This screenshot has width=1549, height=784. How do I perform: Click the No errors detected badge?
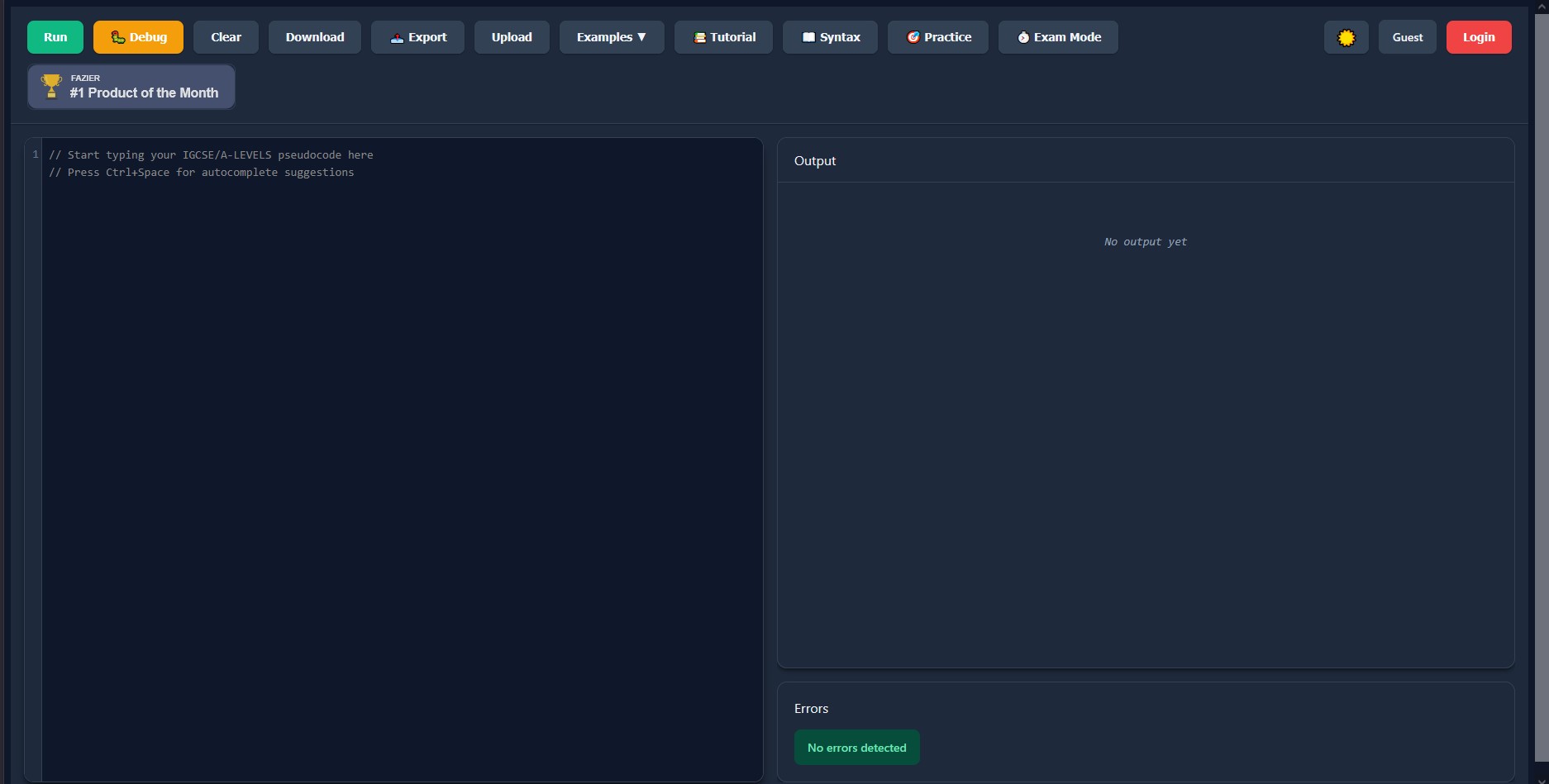[x=856, y=747]
